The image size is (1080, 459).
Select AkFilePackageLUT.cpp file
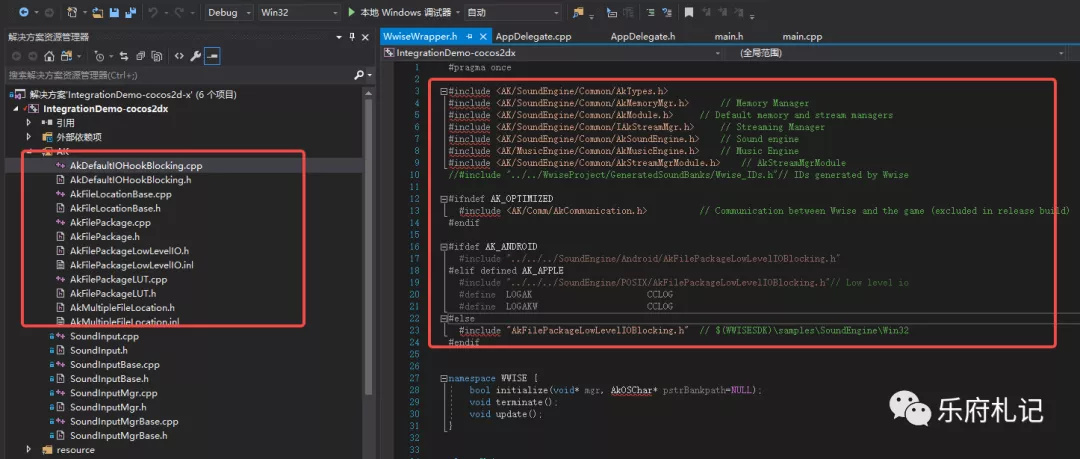(x=118, y=280)
